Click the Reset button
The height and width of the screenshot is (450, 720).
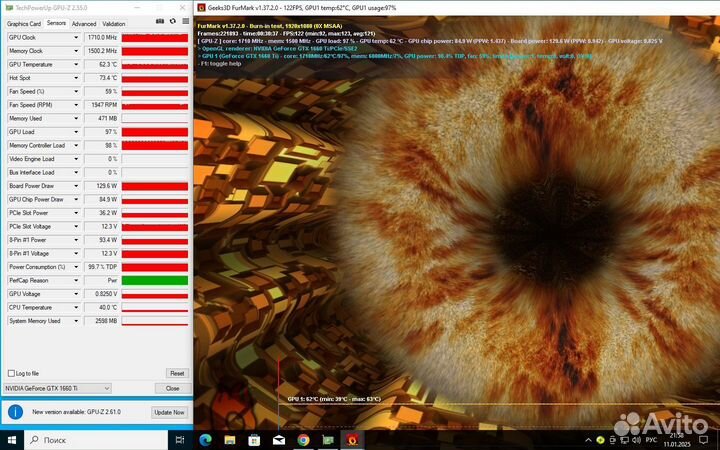pyautogui.click(x=176, y=373)
